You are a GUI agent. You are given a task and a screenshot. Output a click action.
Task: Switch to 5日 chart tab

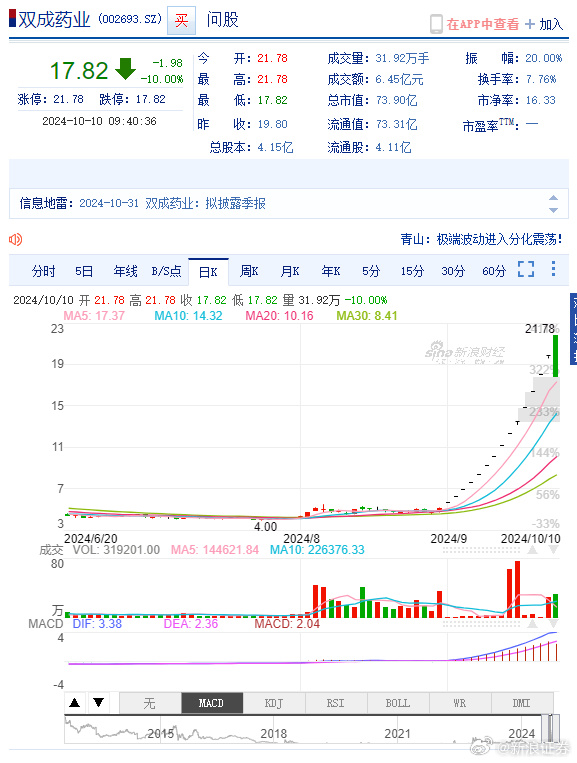pyautogui.click(x=84, y=271)
